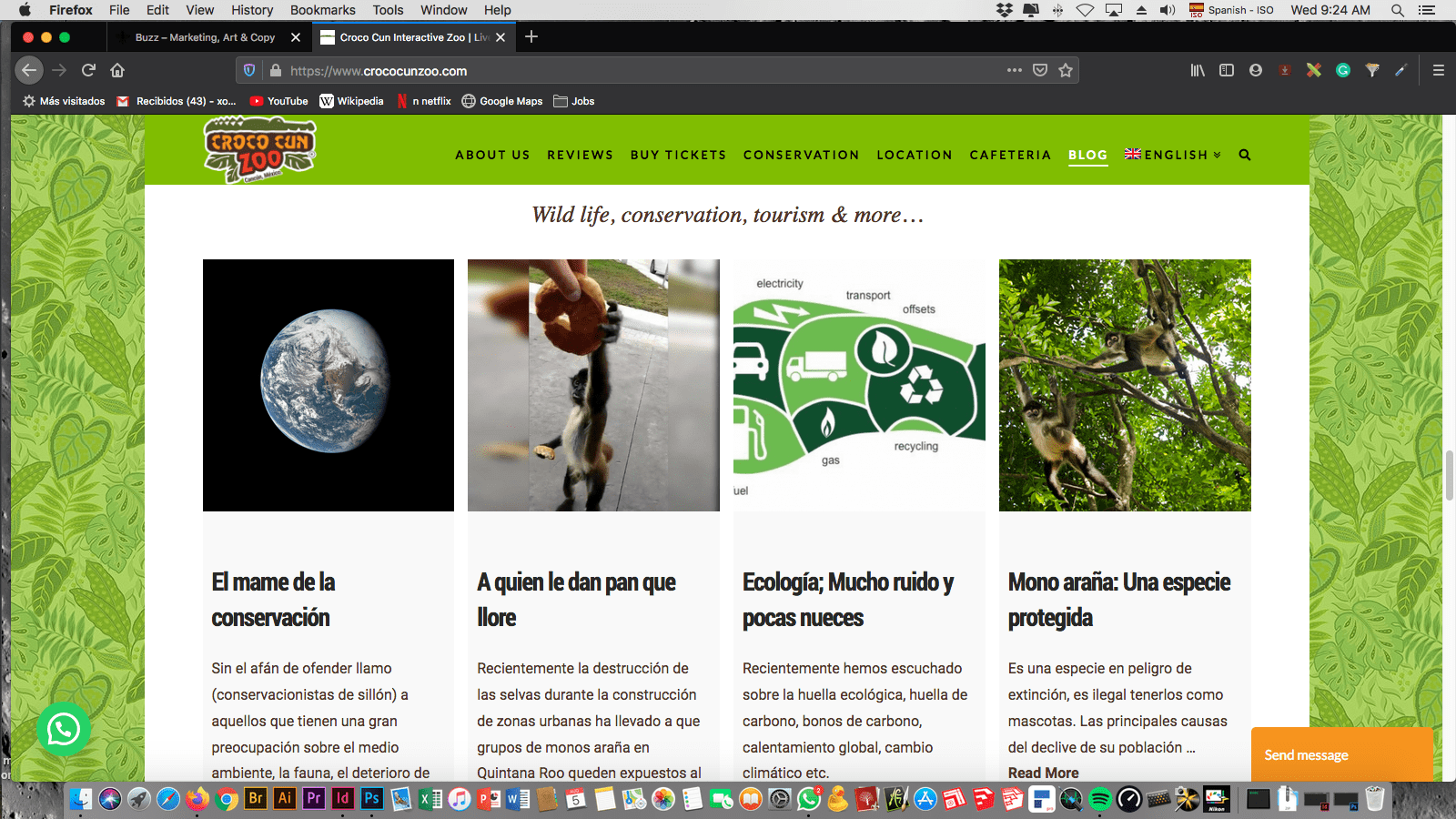Follow the Read More link

pyautogui.click(x=1043, y=773)
